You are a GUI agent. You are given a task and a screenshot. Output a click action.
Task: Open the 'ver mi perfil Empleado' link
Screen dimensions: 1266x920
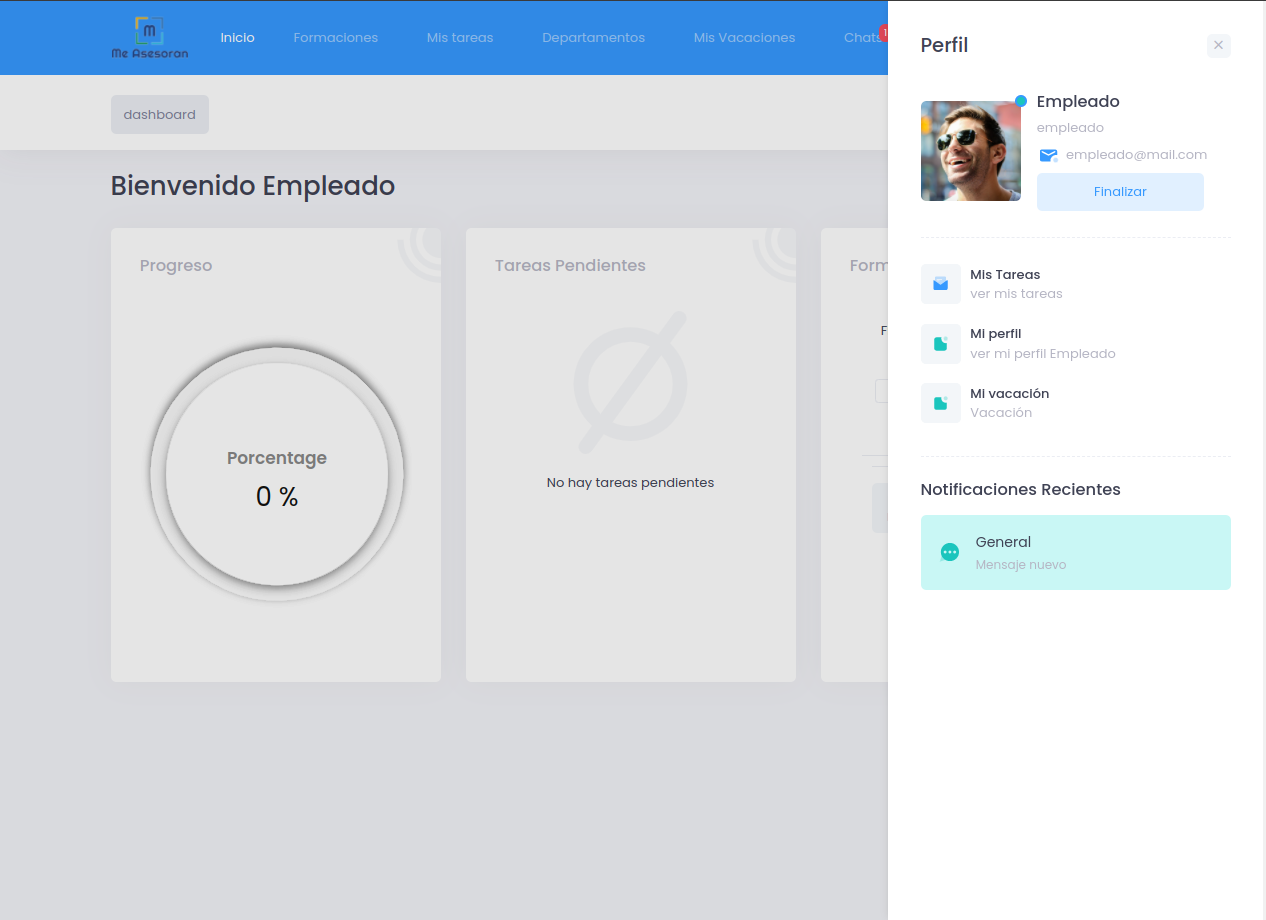pos(1042,354)
